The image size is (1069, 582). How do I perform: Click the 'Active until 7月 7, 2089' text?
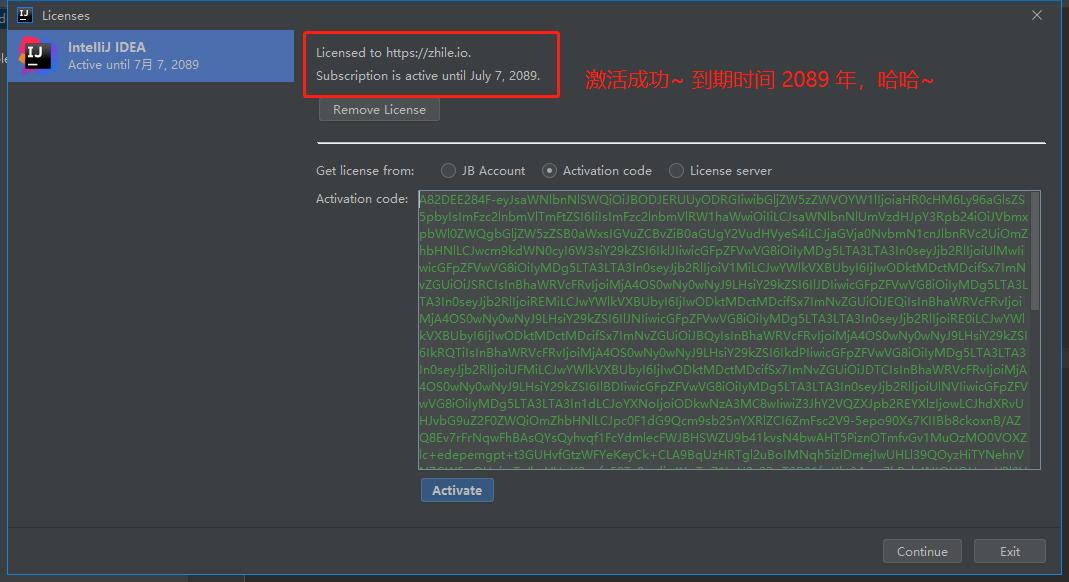pos(134,65)
